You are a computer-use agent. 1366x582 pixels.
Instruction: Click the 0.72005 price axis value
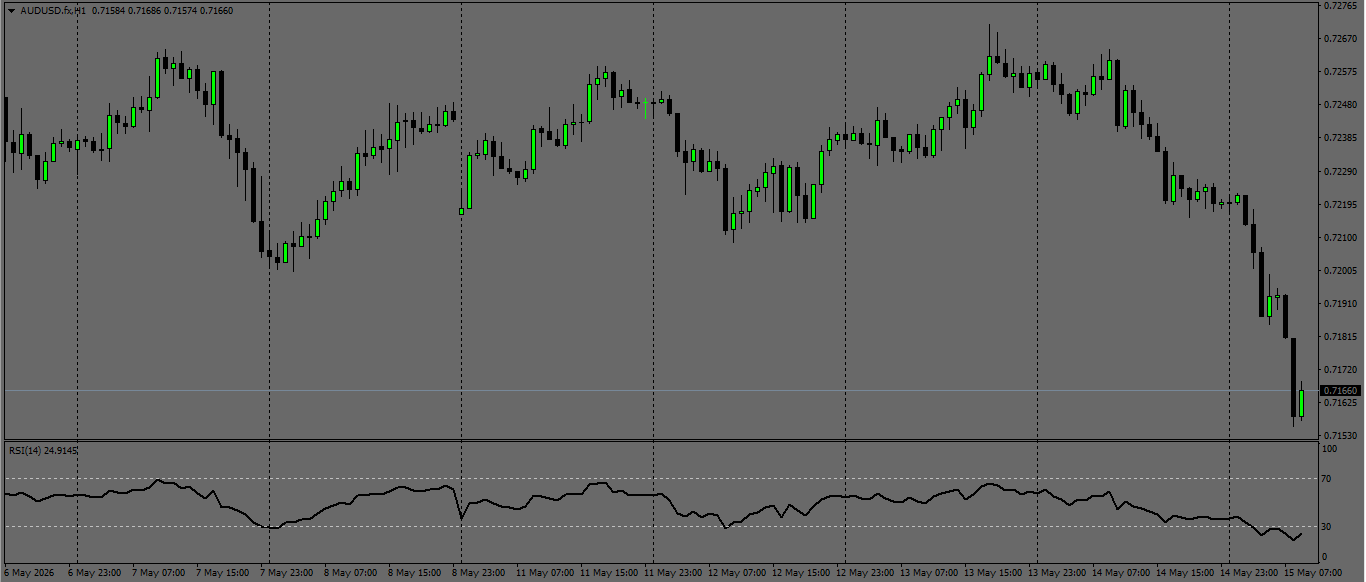click(x=1339, y=271)
